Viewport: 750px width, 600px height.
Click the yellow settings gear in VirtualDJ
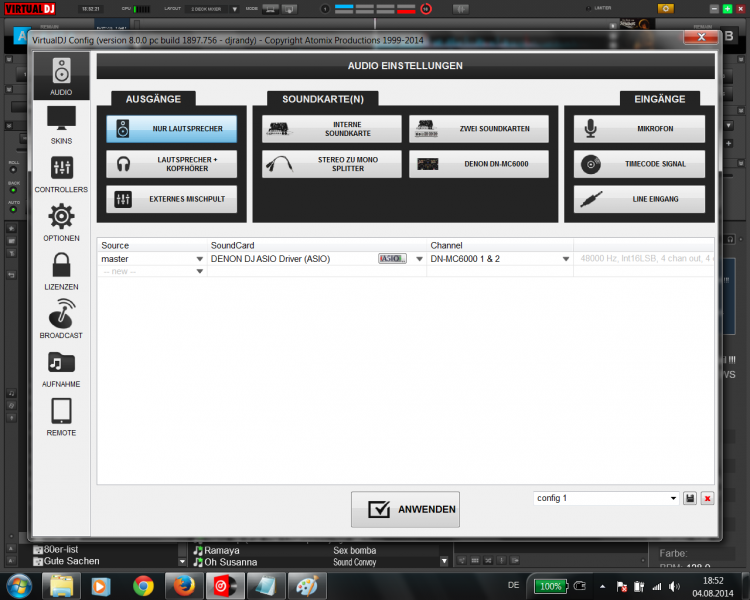665,9
